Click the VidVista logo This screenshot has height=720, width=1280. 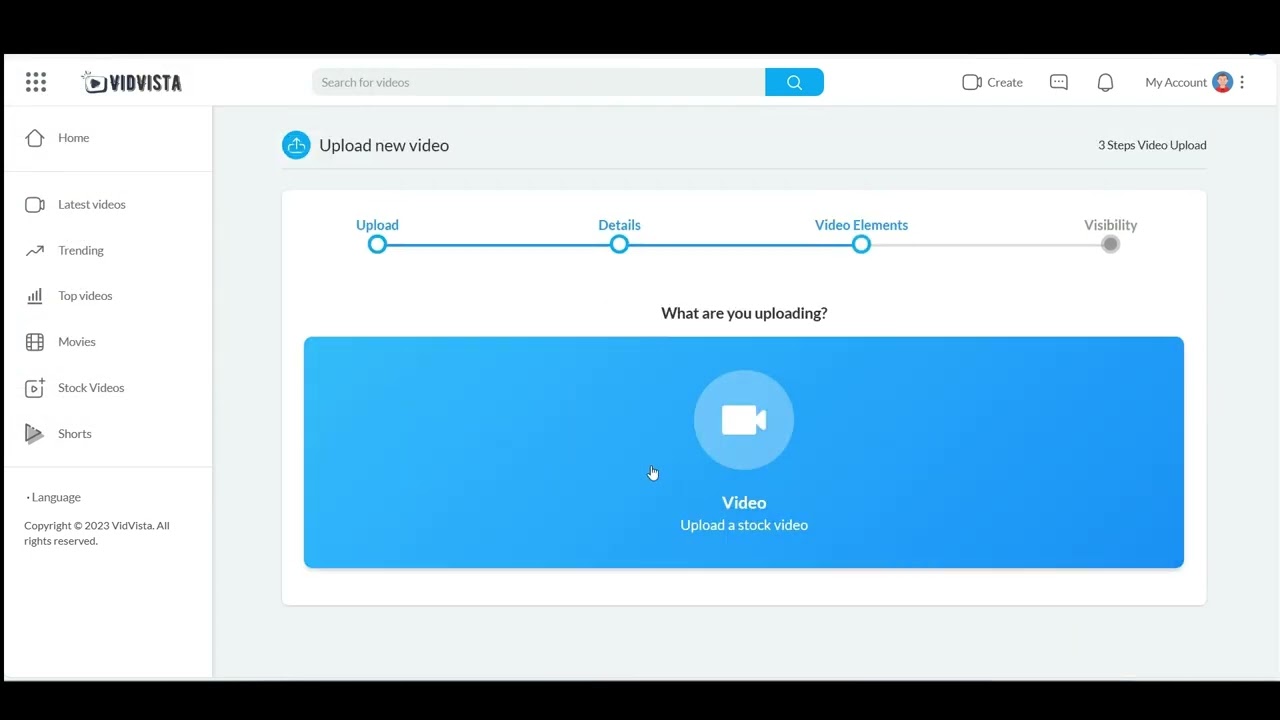(x=132, y=82)
